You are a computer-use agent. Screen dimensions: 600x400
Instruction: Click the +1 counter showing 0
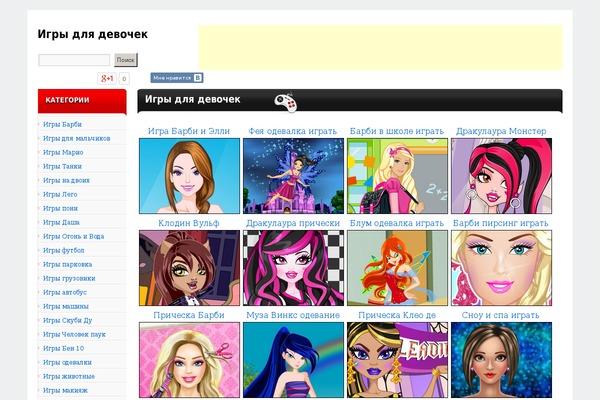[124, 78]
